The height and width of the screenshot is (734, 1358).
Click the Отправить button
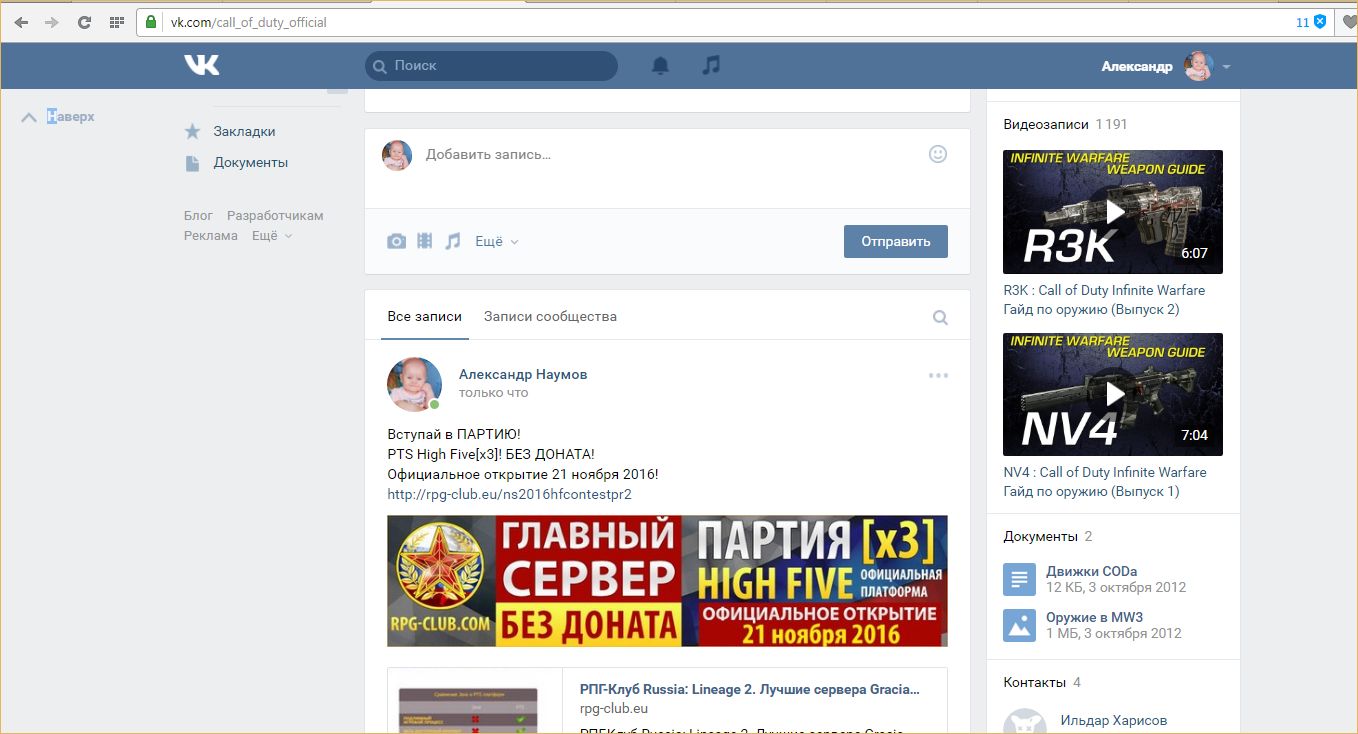pos(896,241)
